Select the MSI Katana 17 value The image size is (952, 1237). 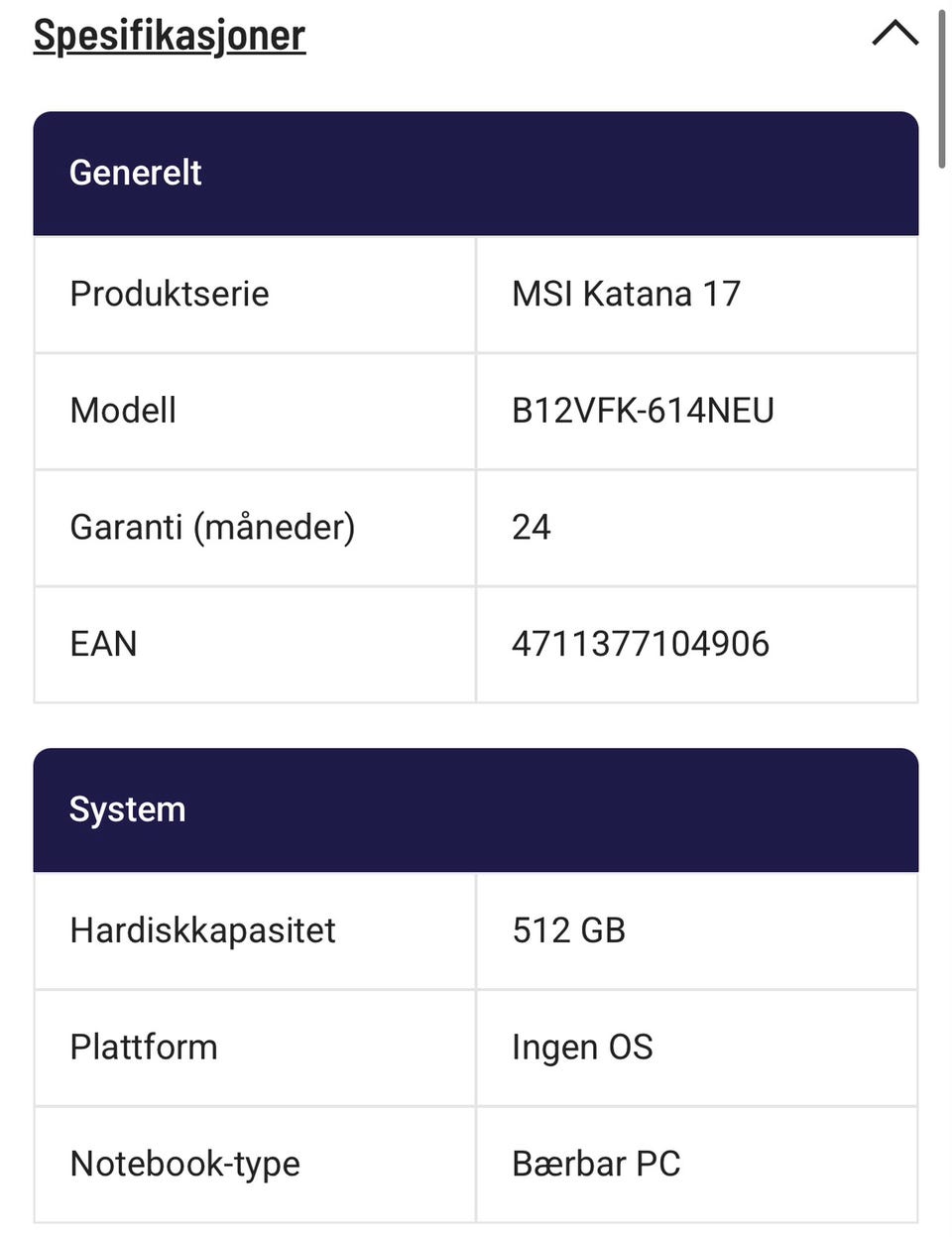point(627,295)
